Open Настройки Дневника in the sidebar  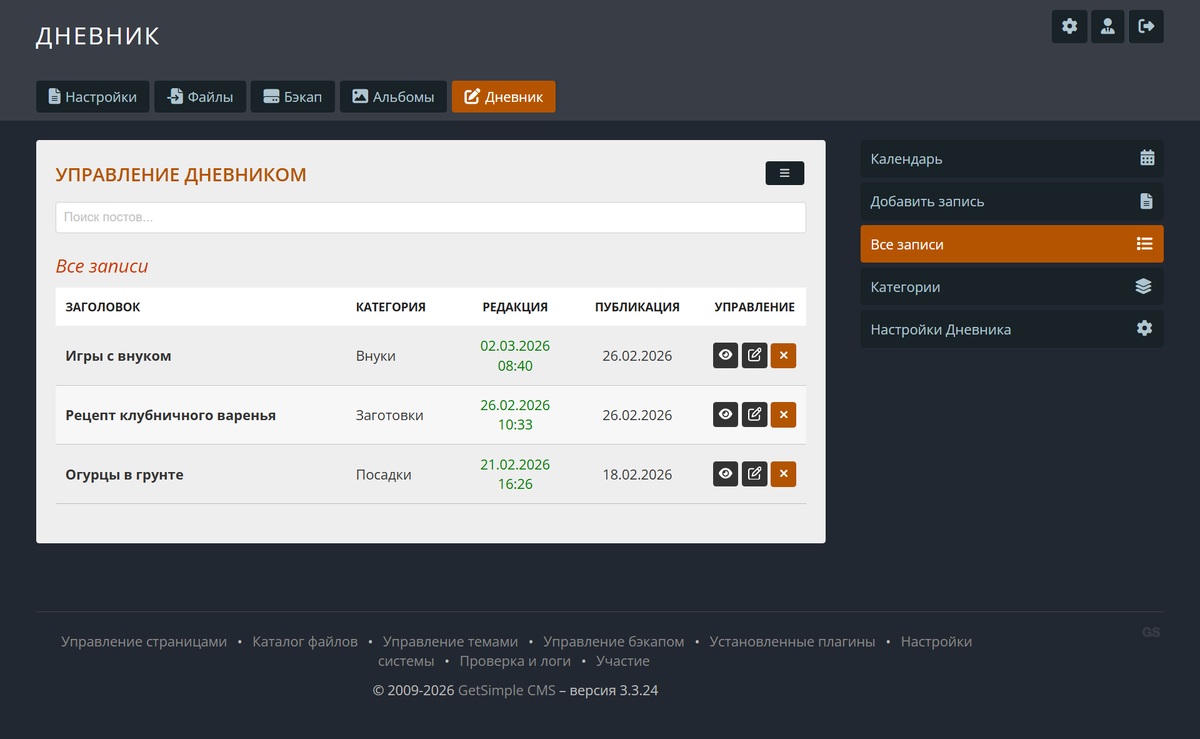[x=1012, y=329]
